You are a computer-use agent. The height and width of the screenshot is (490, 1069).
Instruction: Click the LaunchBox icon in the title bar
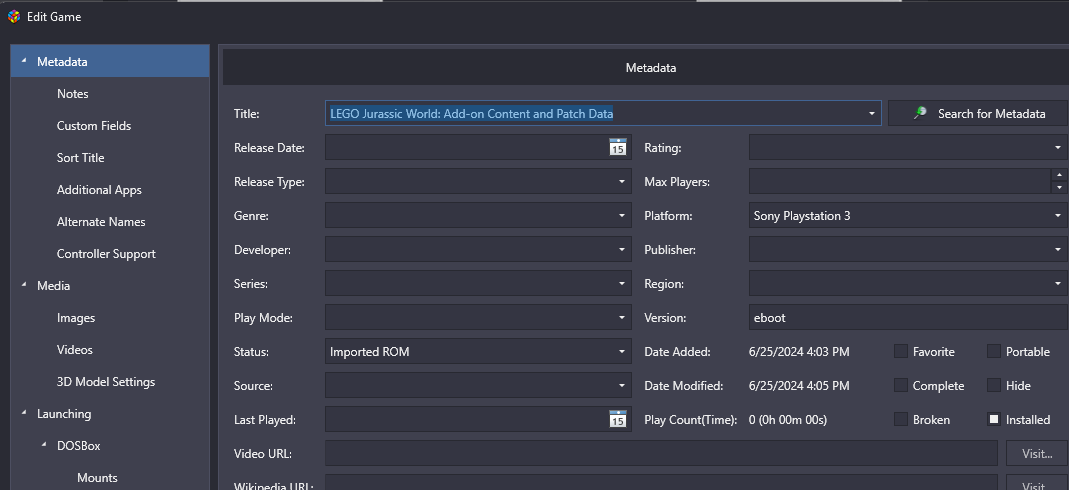tap(13, 17)
